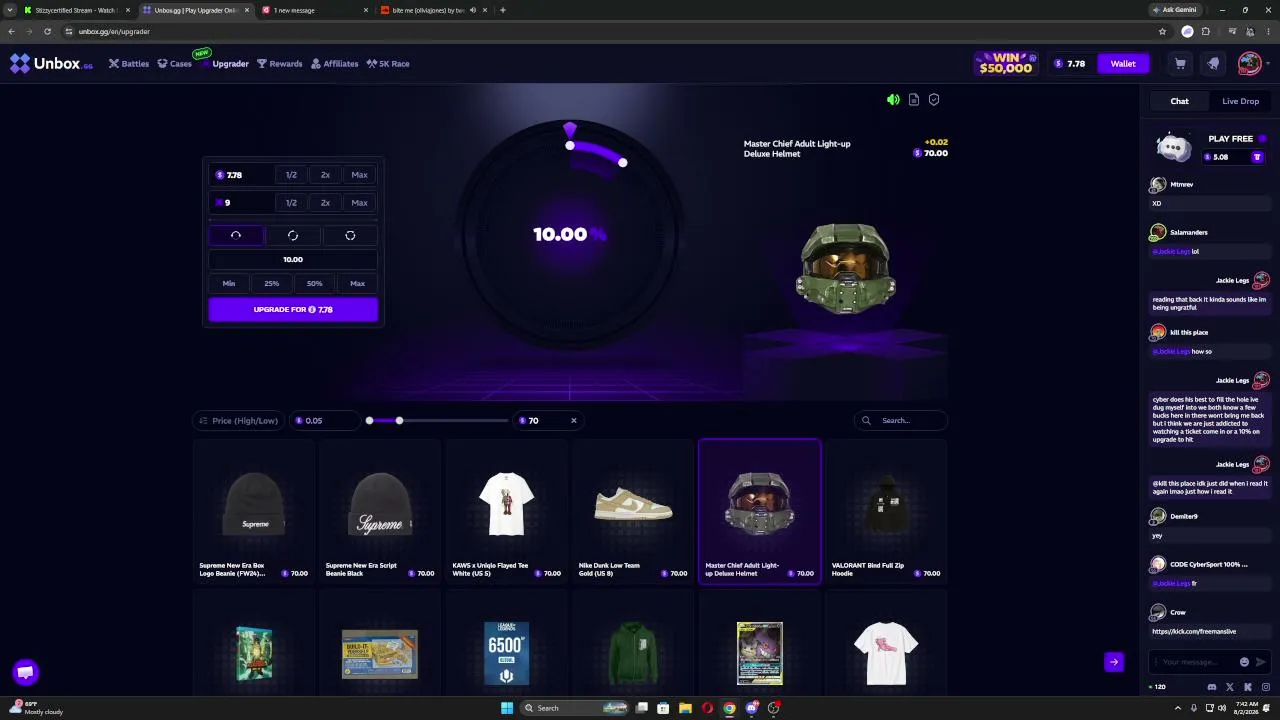This screenshot has height=720, width=1280.
Task: Click the support chat bubble icon
Action: [26, 673]
